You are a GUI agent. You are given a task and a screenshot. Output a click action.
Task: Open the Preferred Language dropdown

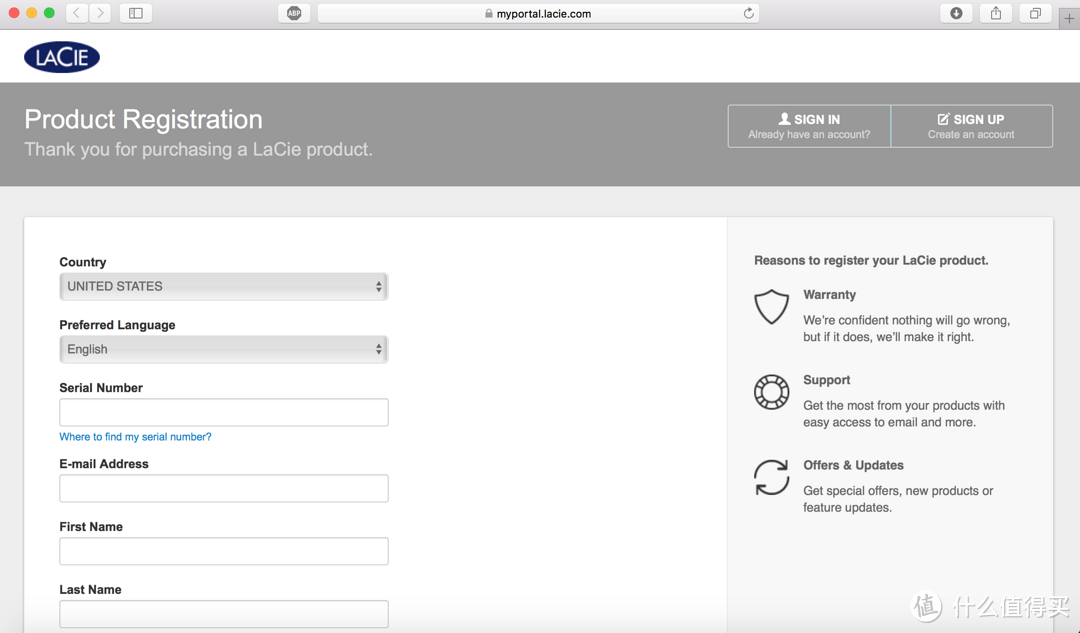pos(224,349)
